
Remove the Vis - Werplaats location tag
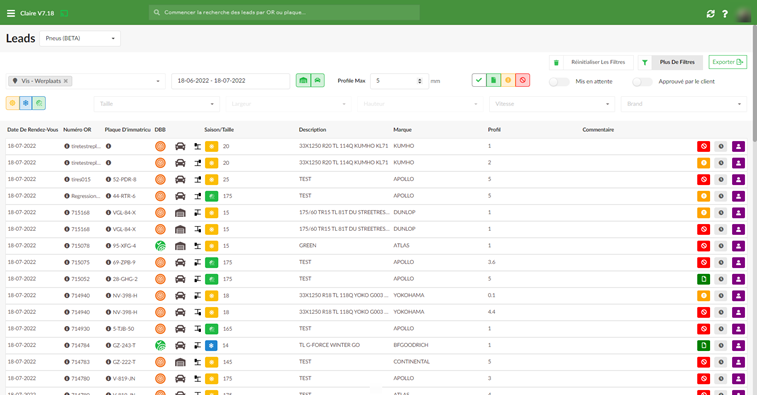tap(66, 81)
